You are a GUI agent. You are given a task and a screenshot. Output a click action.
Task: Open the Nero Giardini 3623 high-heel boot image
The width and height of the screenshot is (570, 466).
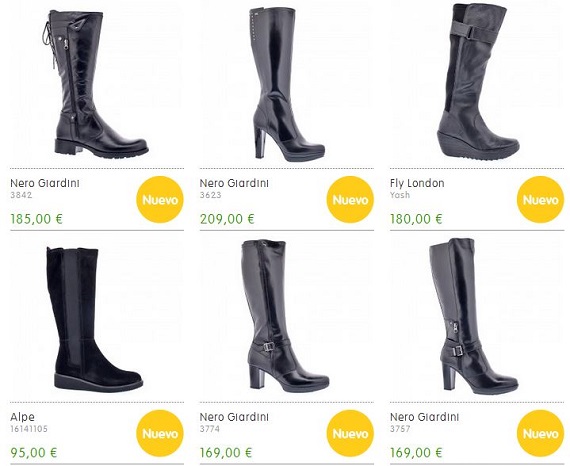285,83
